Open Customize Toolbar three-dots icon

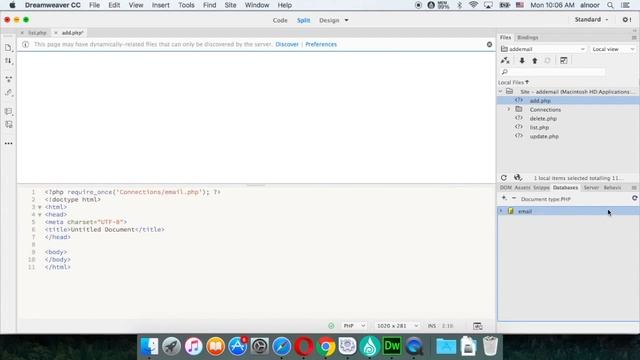tap(9, 143)
